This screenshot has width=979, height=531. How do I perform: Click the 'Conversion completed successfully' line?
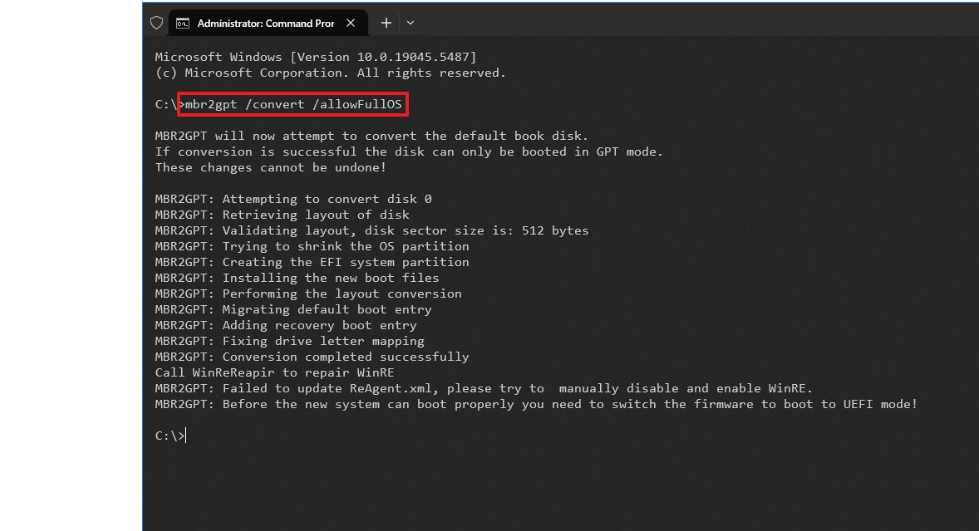click(x=312, y=357)
